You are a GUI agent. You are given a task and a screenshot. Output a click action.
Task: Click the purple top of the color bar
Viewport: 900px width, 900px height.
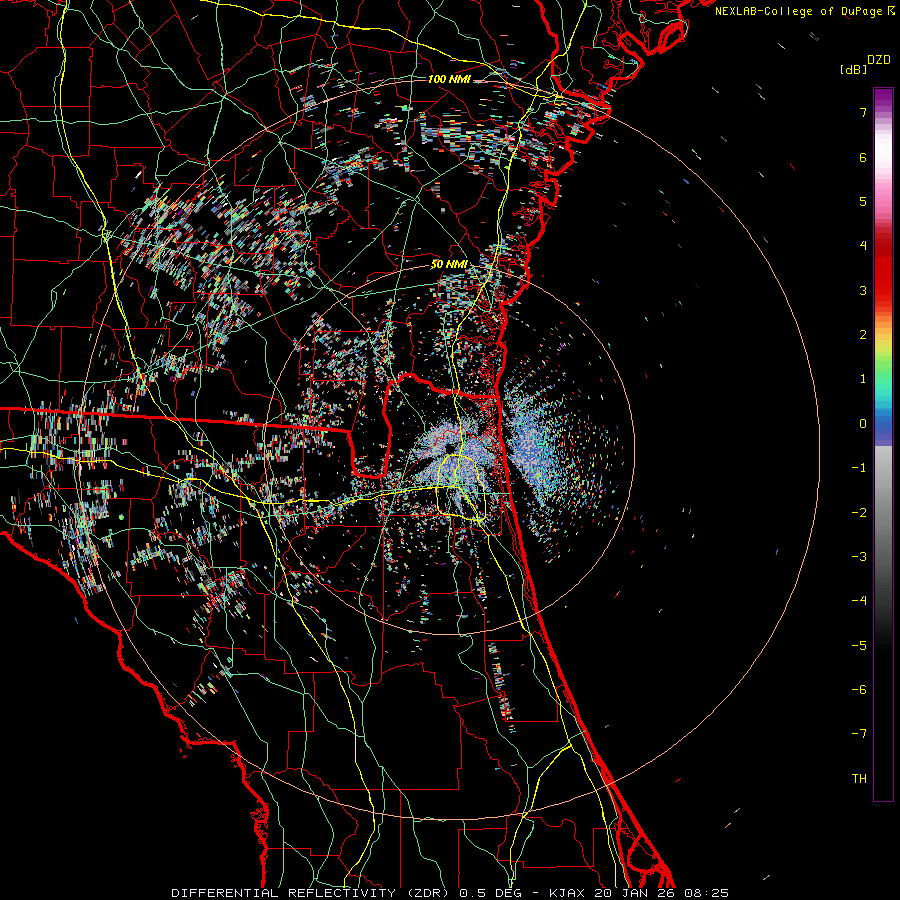883,99
